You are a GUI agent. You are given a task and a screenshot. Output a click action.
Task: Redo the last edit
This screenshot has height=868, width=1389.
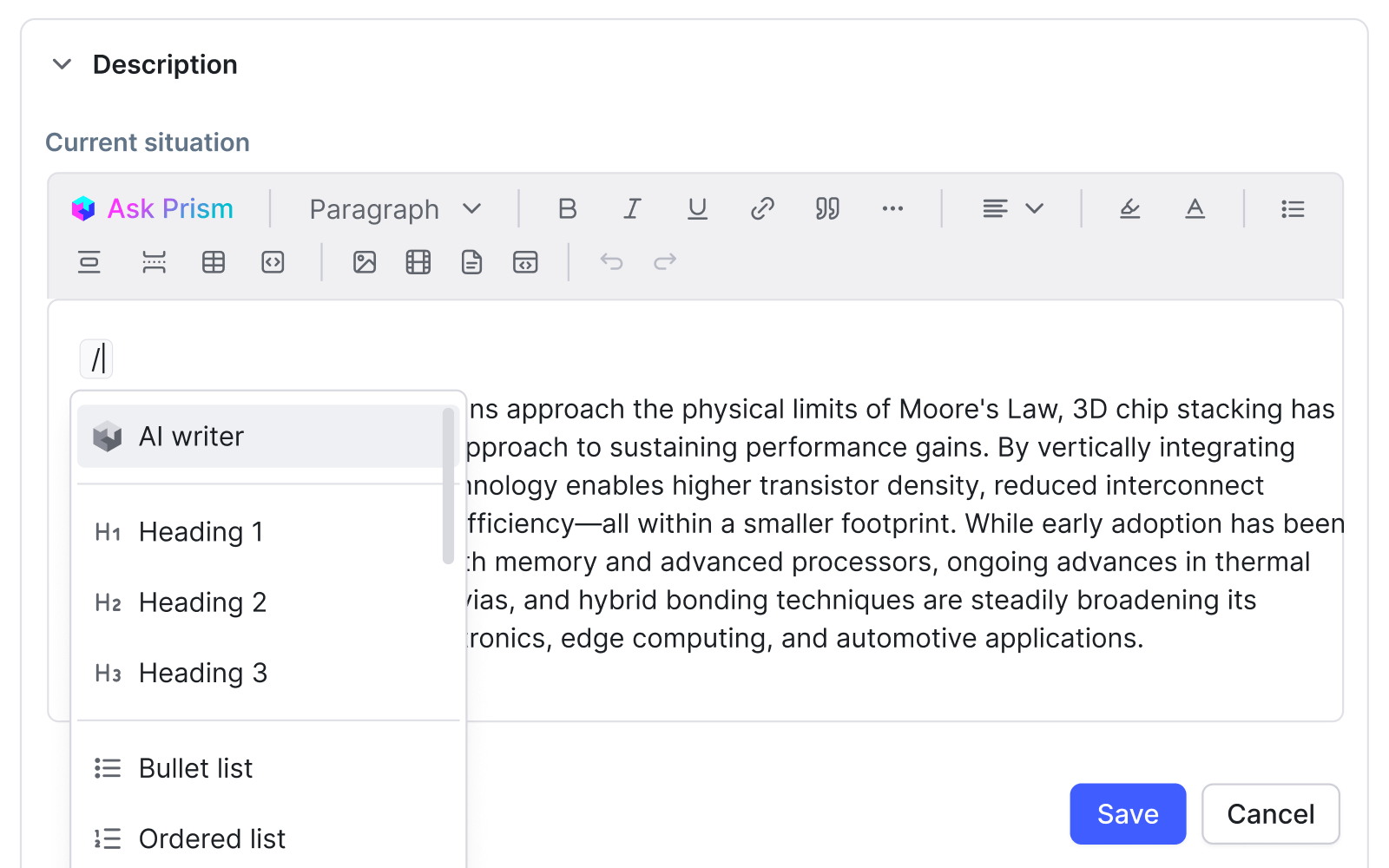(665, 262)
